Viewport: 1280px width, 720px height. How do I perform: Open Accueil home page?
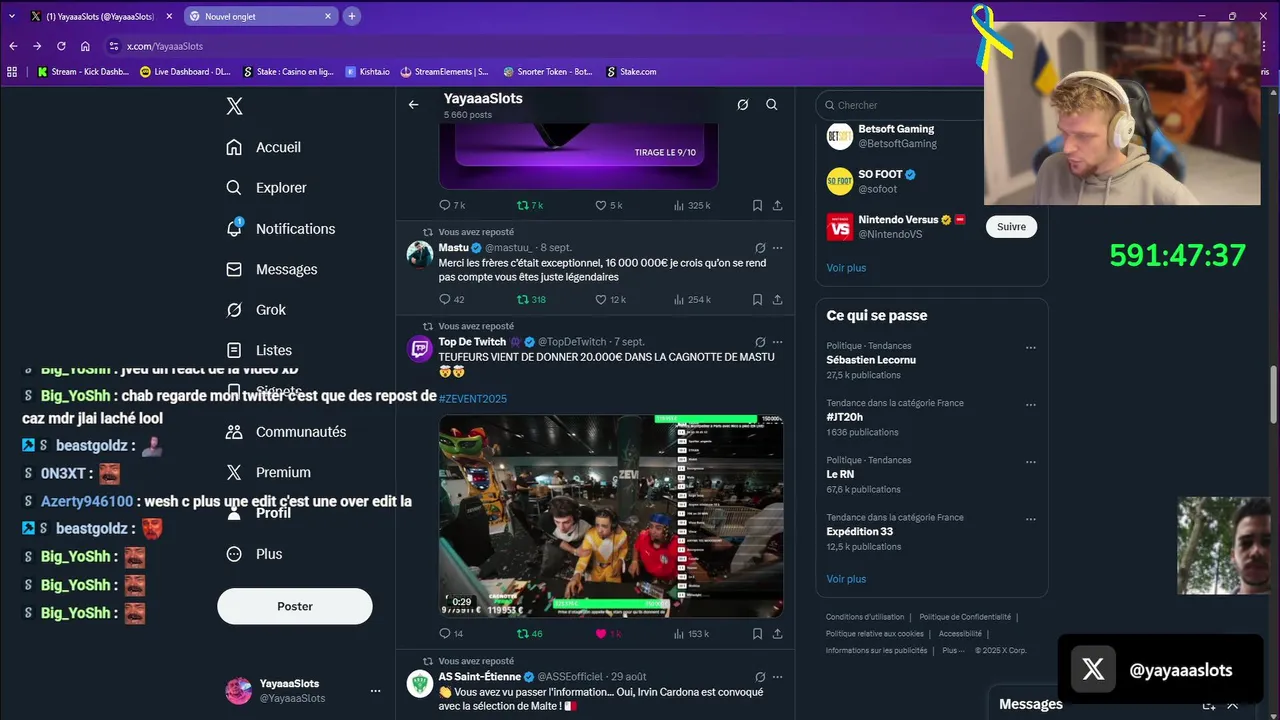coord(264,147)
